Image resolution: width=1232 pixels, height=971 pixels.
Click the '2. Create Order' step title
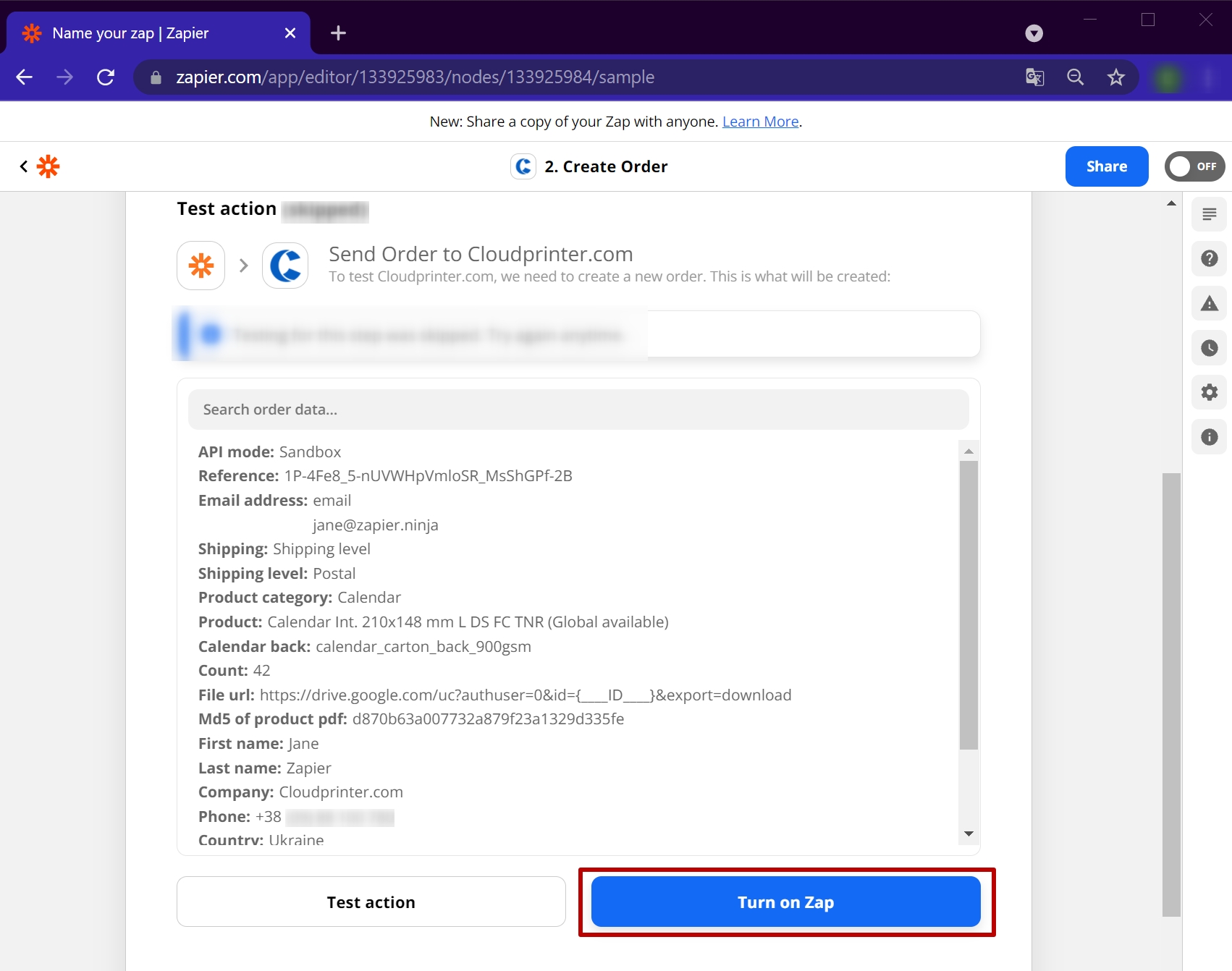606,166
